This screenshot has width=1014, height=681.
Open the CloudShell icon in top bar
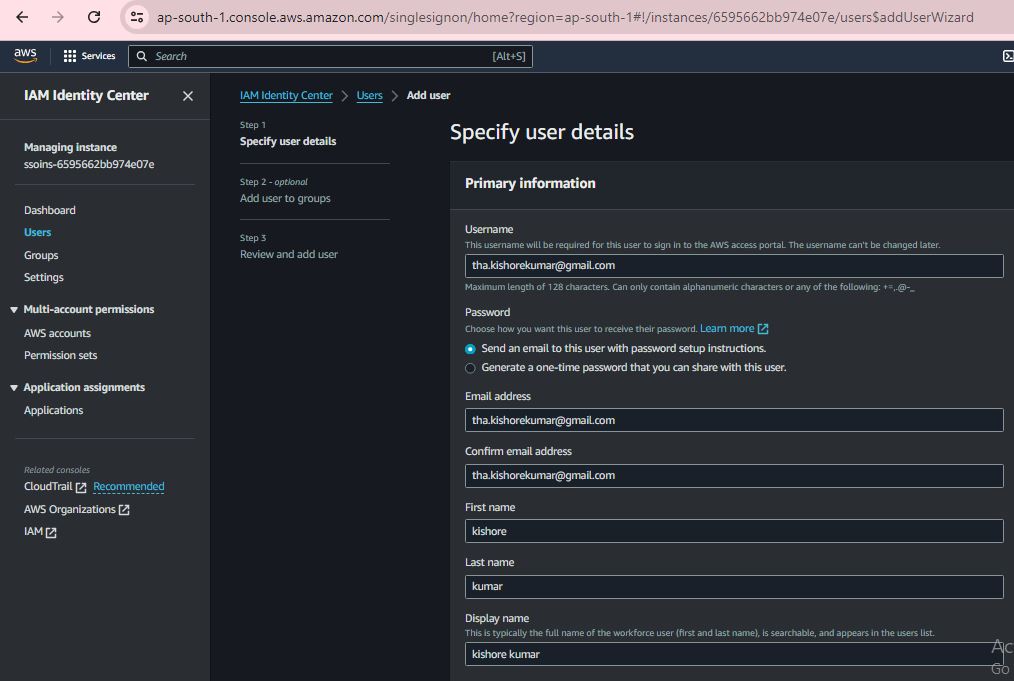(1007, 56)
